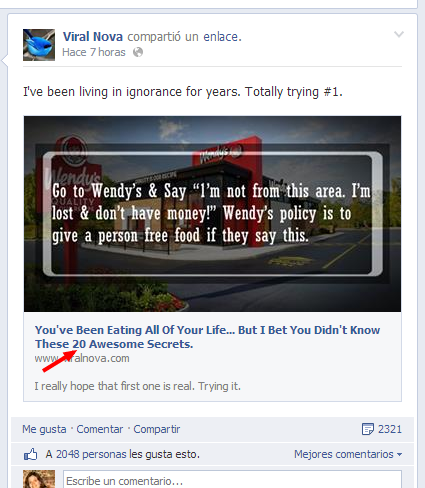Open the 2321 comments count
The height and width of the screenshot is (488, 425).
pos(390,429)
